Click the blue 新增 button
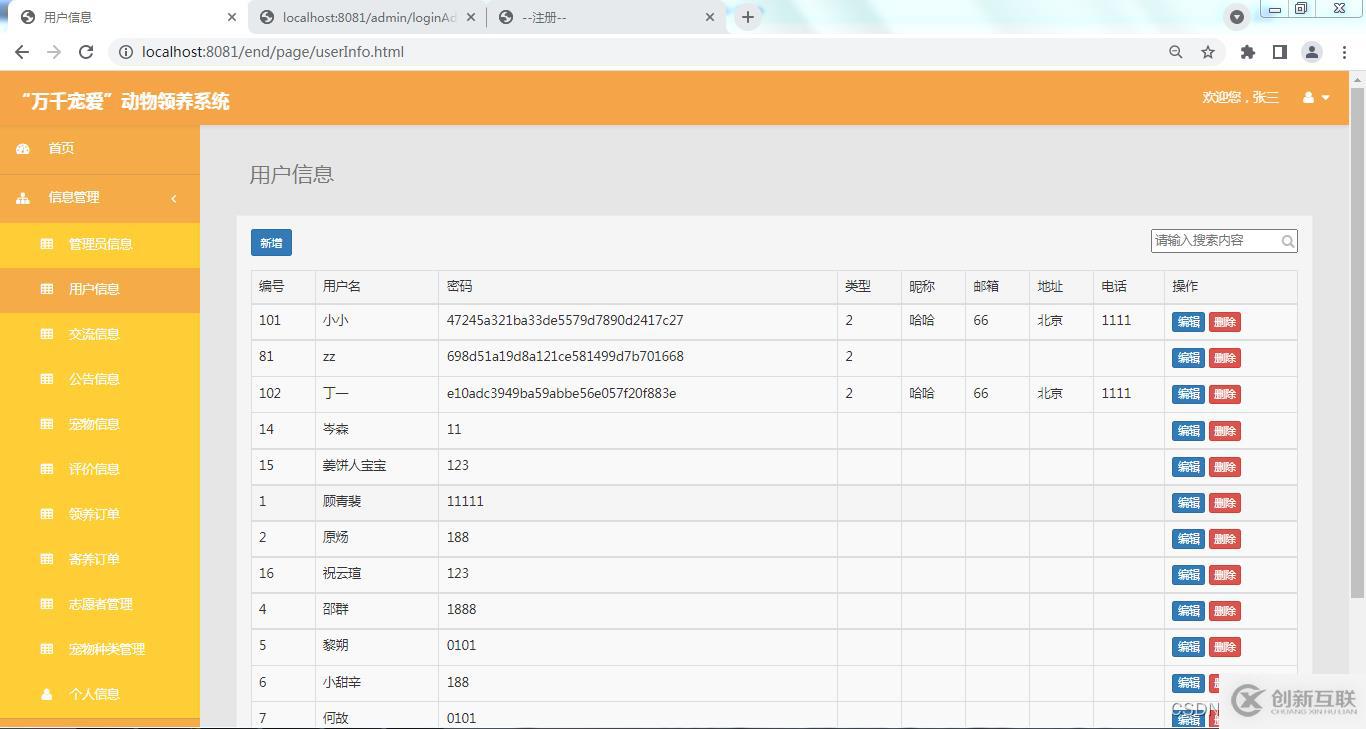The width and height of the screenshot is (1366, 729). tap(271, 243)
